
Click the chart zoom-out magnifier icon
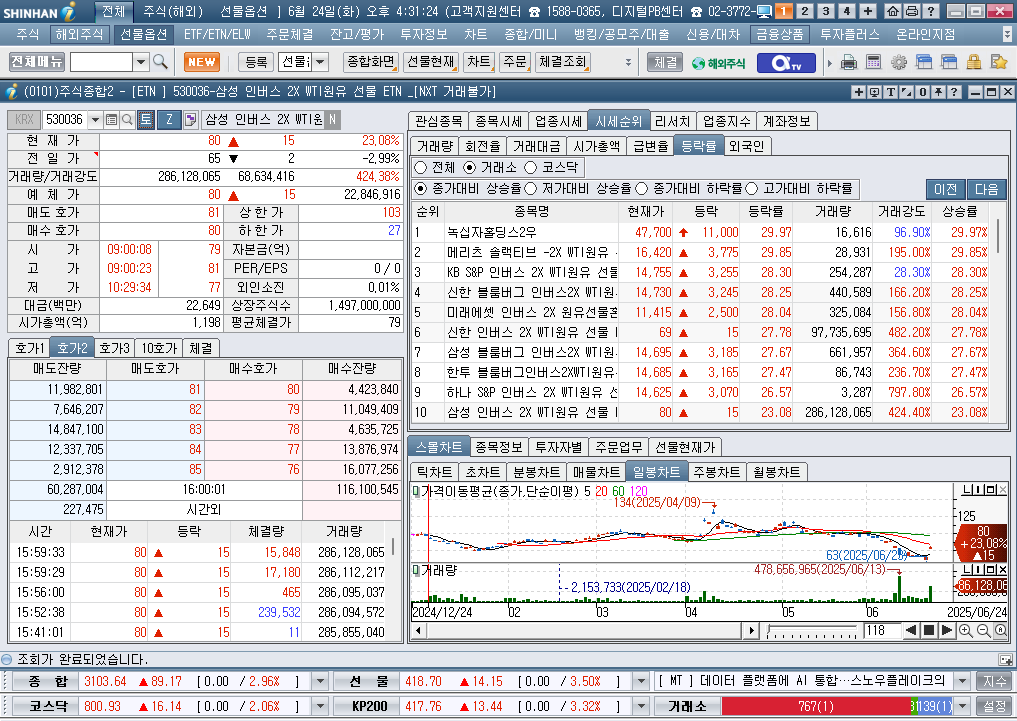coord(983,630)
